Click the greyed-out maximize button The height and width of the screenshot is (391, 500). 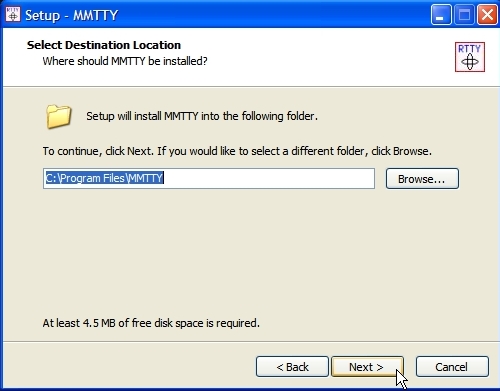[x=464, y=15]
